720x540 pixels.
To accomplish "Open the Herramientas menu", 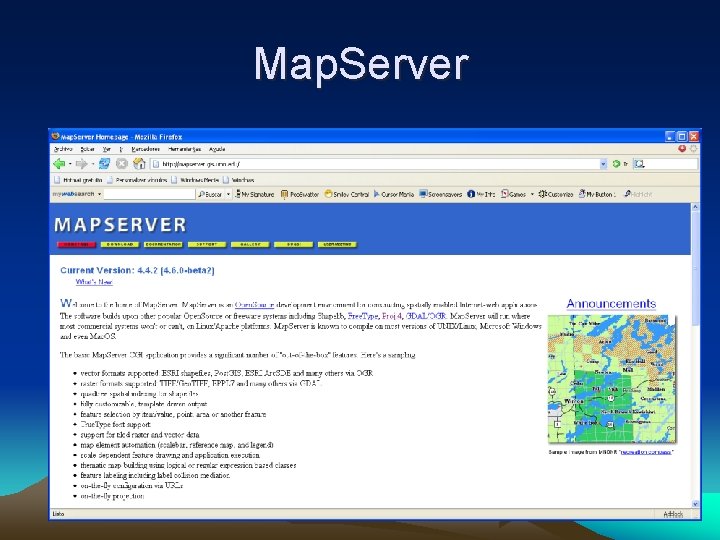I will point(184,149).
